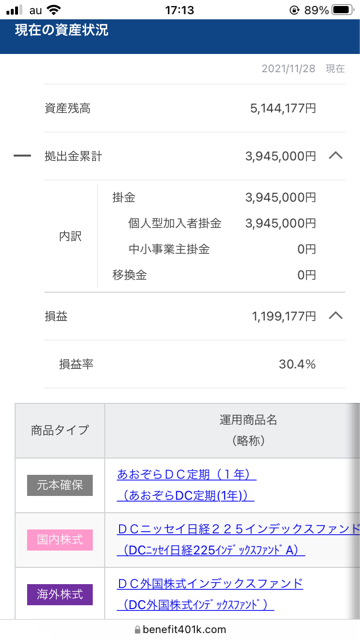Tap the cellular signal bars icon
Screen dimensions: 360x640
(x=14, y=10)
